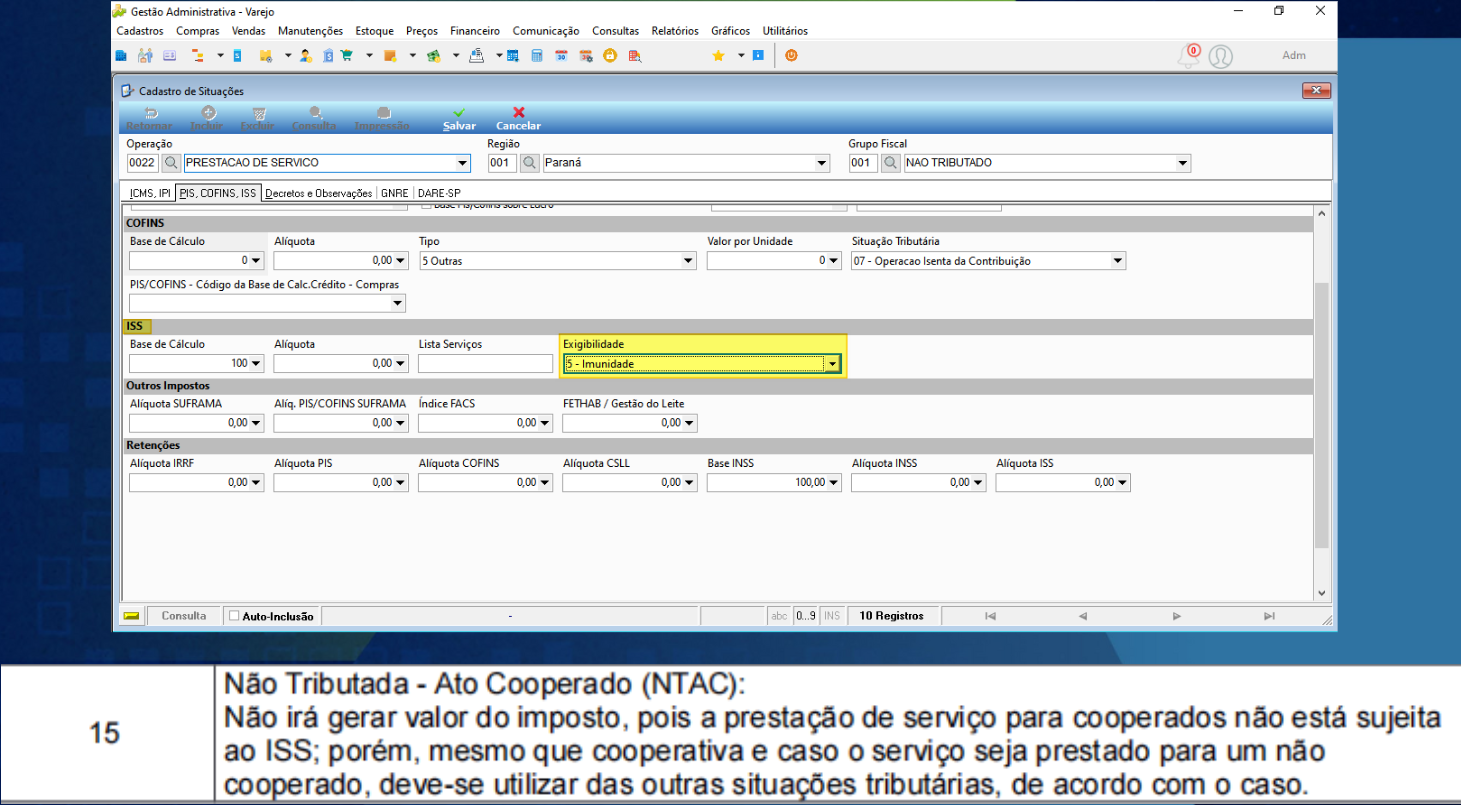Switch to the ICMS, IPI tab
Image resolution: width=1461 pixels, height=805 pixels.
(x=149, y=193)
